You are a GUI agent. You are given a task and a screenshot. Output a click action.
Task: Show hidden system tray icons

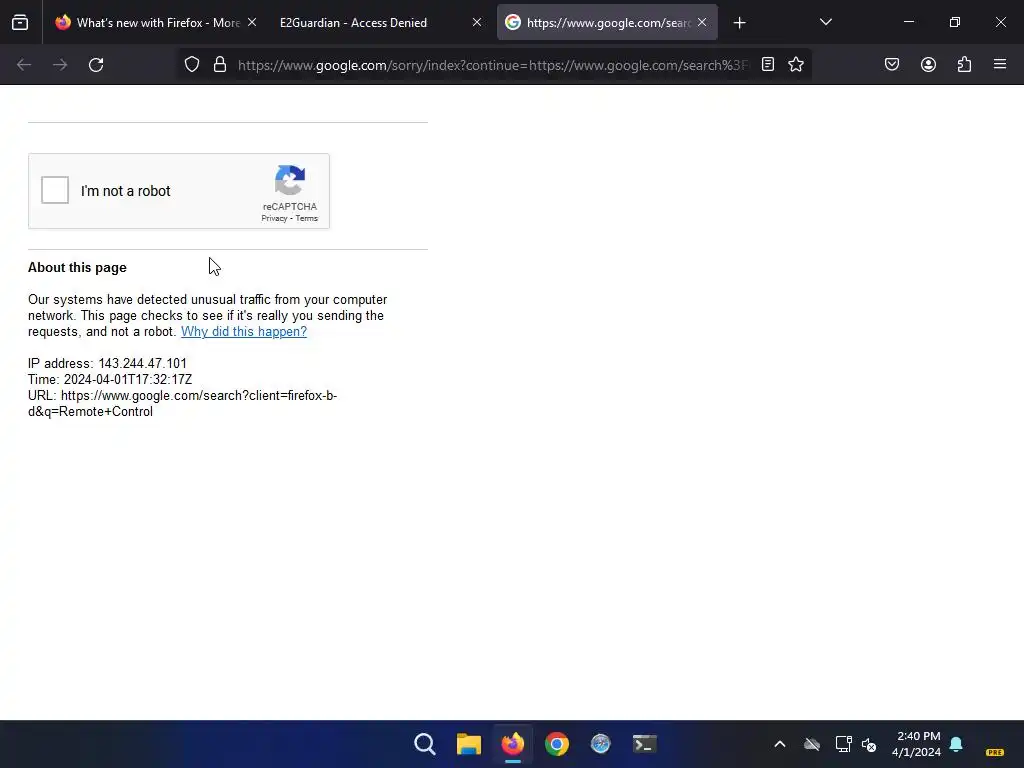click(780, 744)
